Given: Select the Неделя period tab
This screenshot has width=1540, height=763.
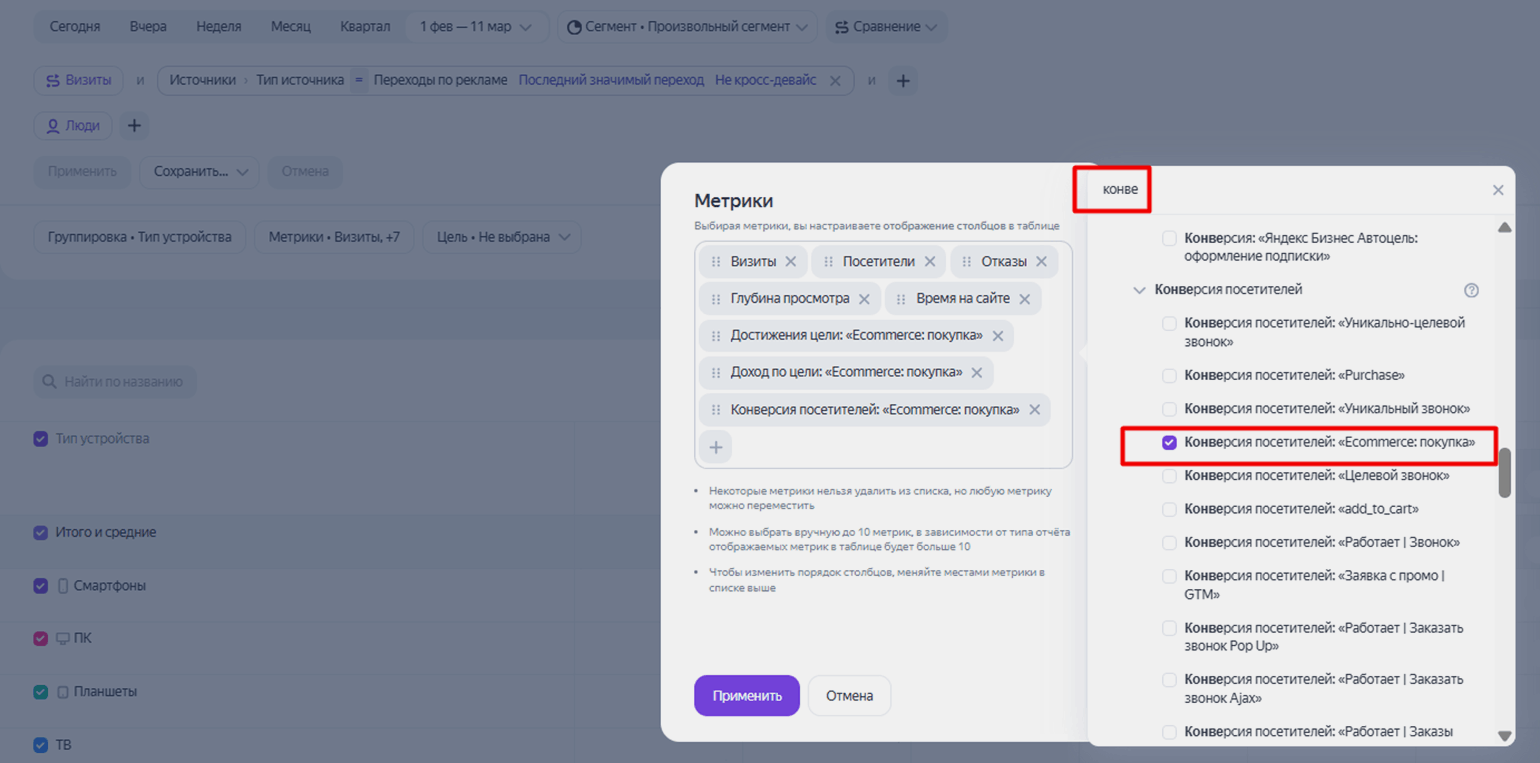Looking at the screenshot, I should pos(218,27).
